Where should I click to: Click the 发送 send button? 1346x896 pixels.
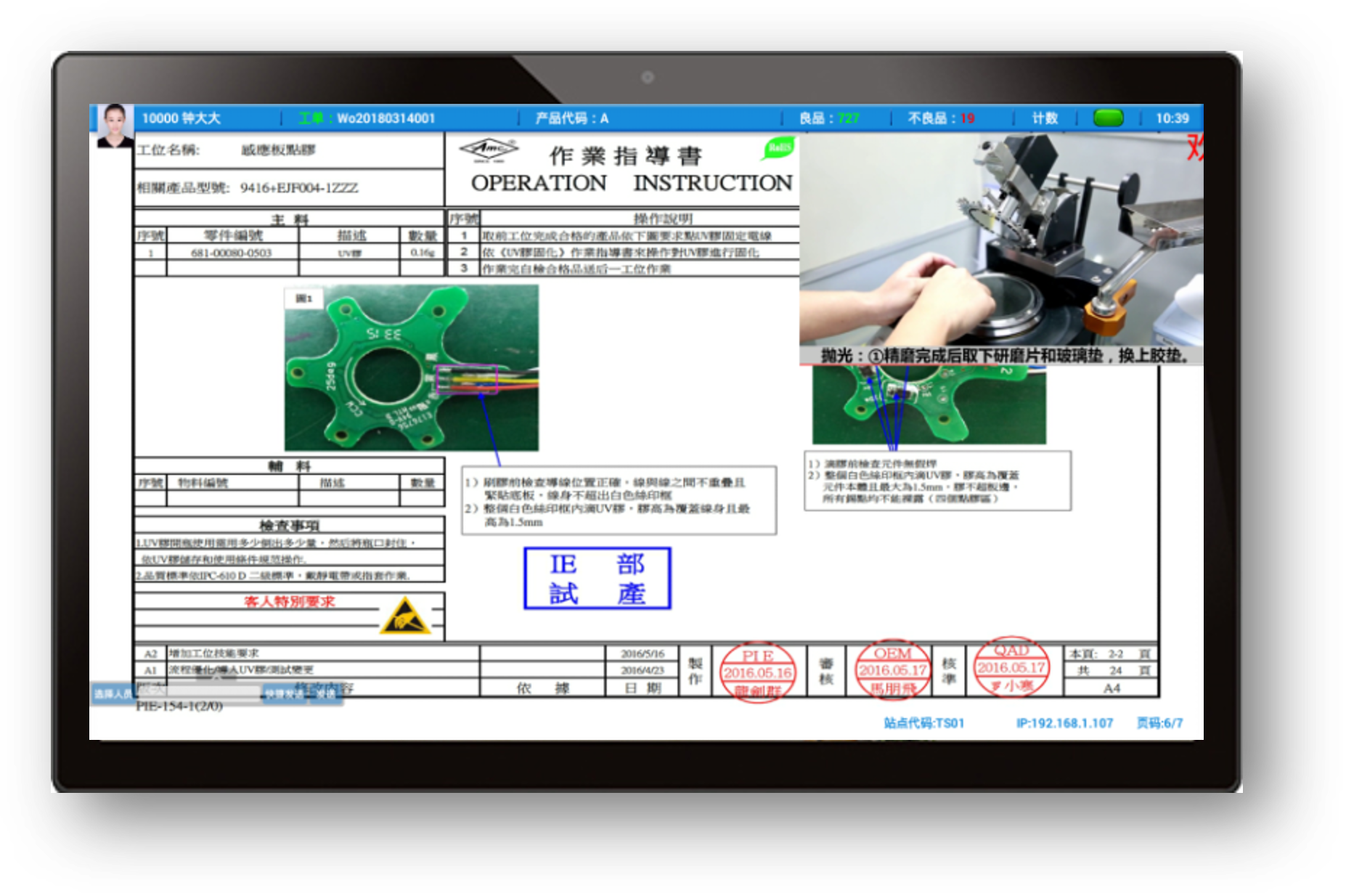click(x=325, y=694)
